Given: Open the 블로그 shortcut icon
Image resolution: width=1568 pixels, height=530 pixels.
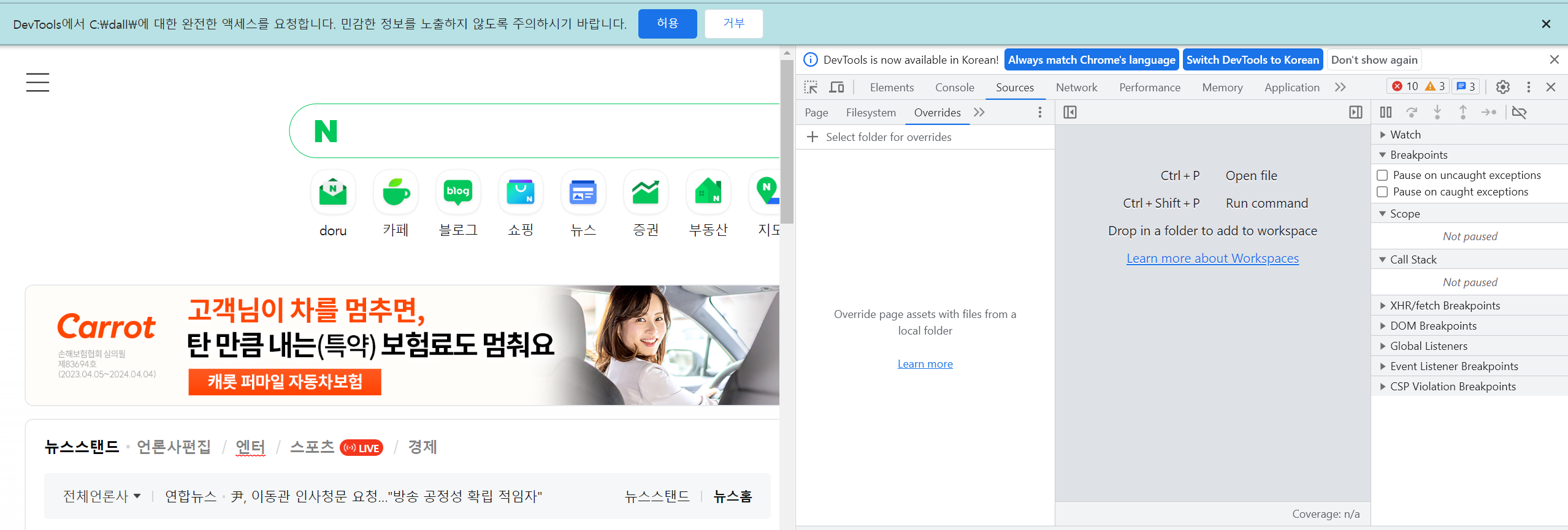Looking at the screenshot, I should pos(458,192).
